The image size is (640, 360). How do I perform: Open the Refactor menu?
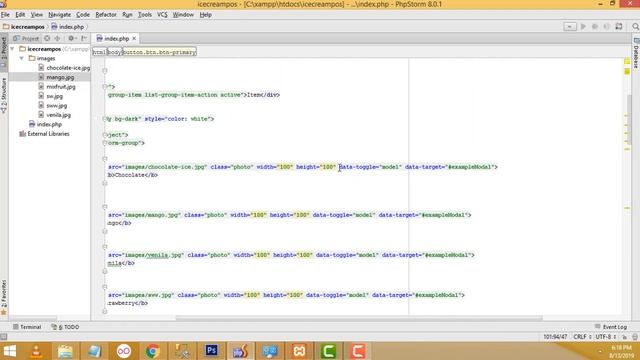click(x=106, y=15)
